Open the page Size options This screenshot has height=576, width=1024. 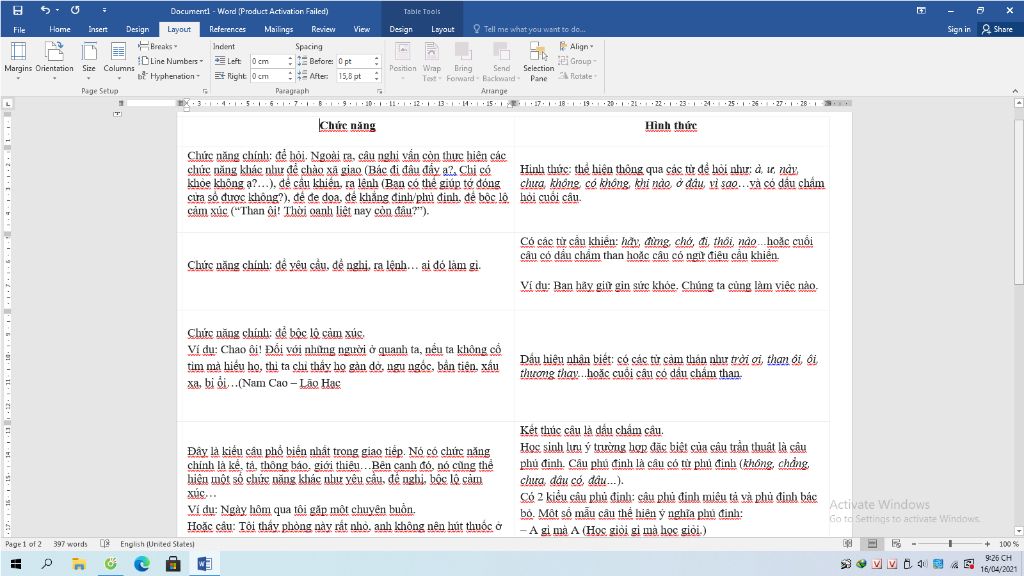pyautogui.click(x=89, y=61)
